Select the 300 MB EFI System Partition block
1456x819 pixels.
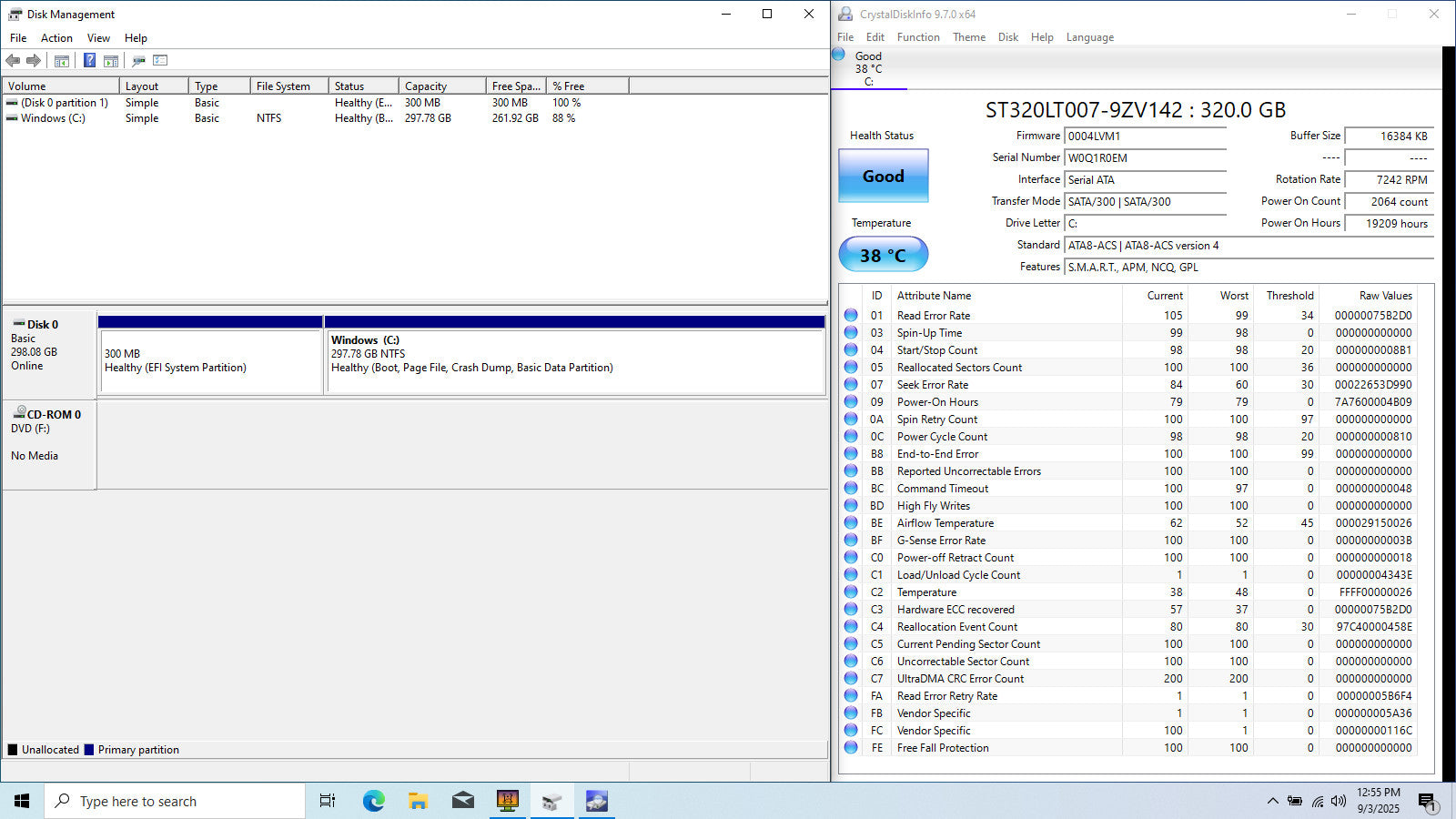(210, 360)
